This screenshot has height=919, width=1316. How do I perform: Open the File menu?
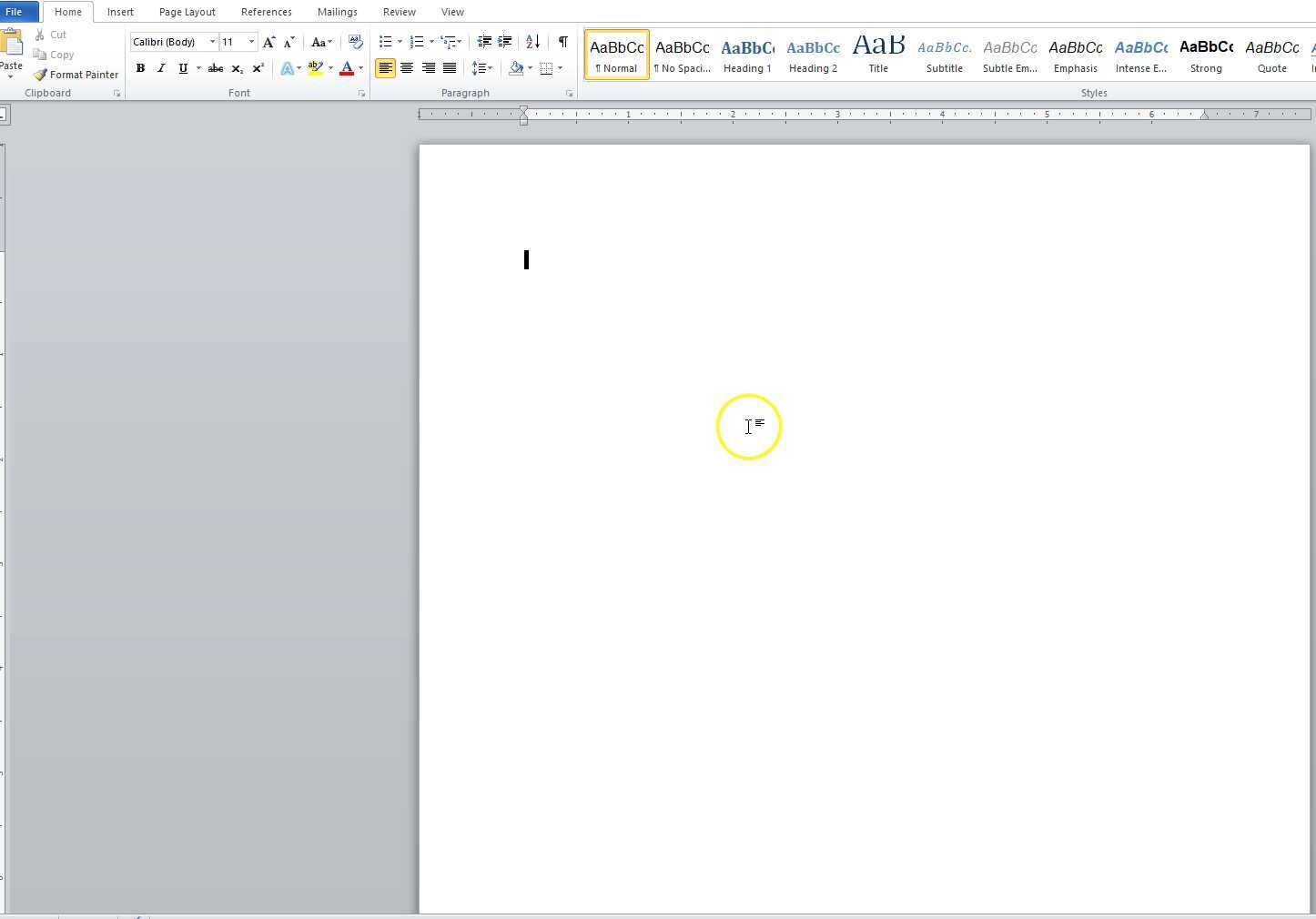[15, 11]
